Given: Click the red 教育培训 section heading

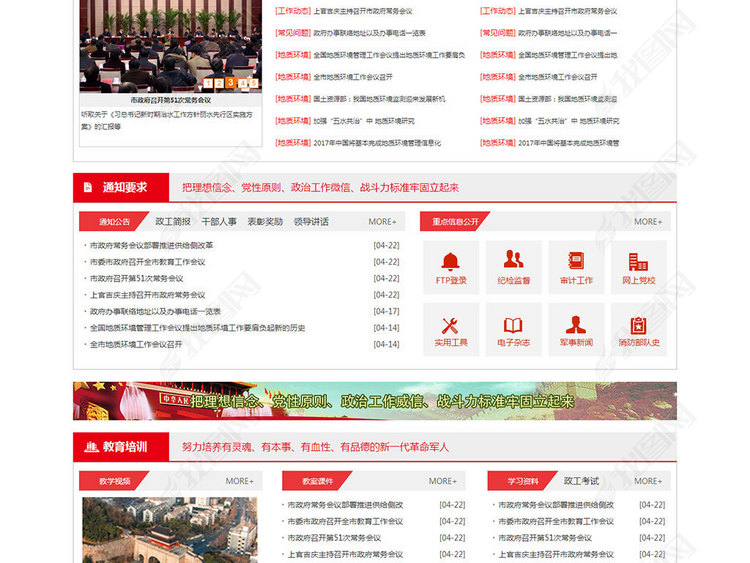Looking at the screenshot, I should (121, 447).
